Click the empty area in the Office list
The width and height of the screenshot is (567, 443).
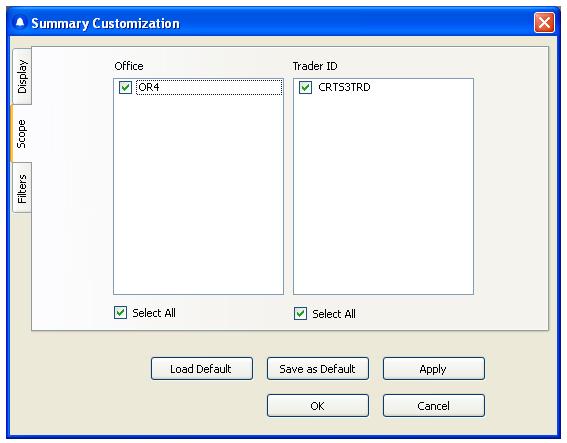click(x=198, y=195)
